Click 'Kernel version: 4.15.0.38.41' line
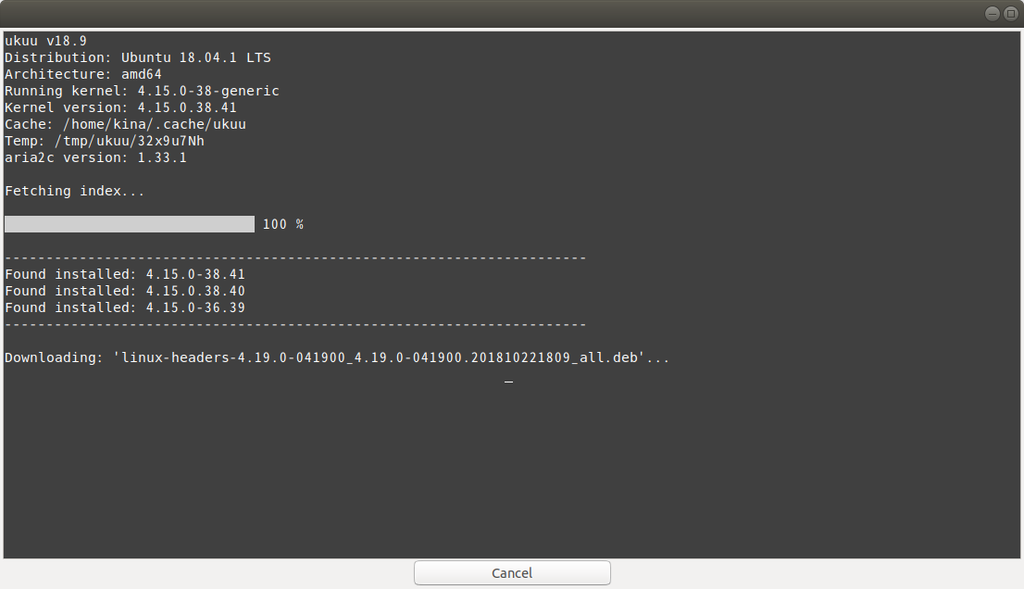This screenshot has width=1024, height=589. (121, 108)
